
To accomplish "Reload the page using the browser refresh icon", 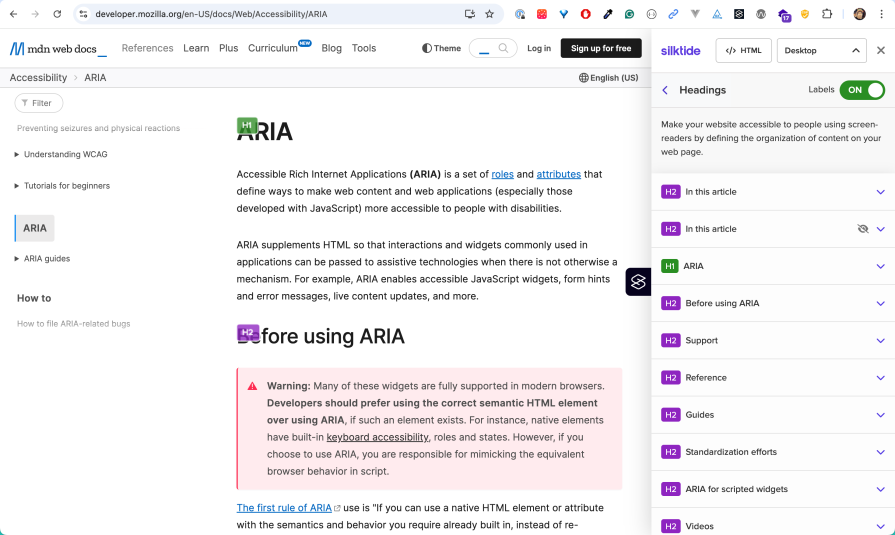I will point(57,14).
